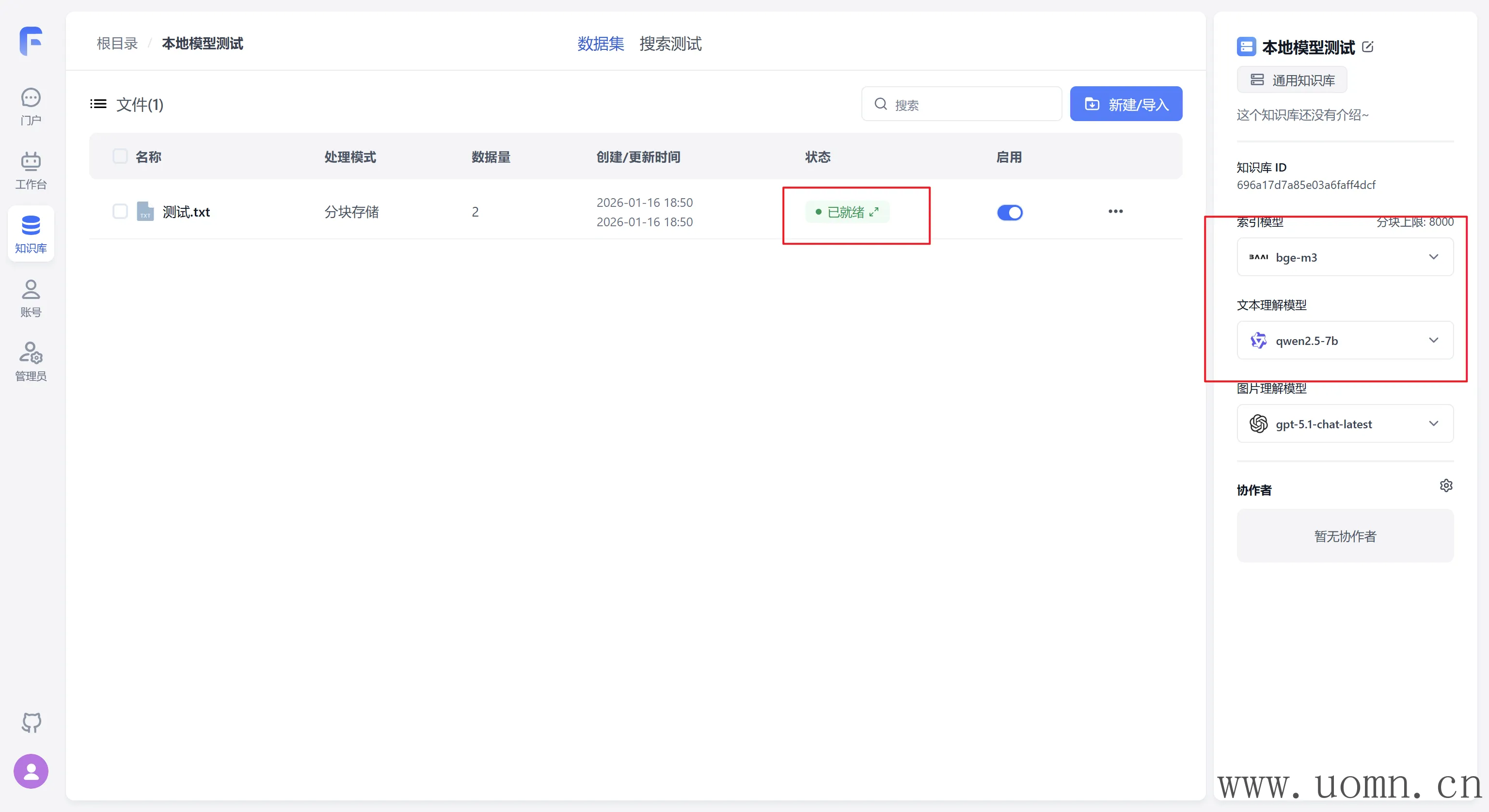Edit knowledge base name pencil icon
Viewport: 1489px width, 812px height.
point(1368,47)
